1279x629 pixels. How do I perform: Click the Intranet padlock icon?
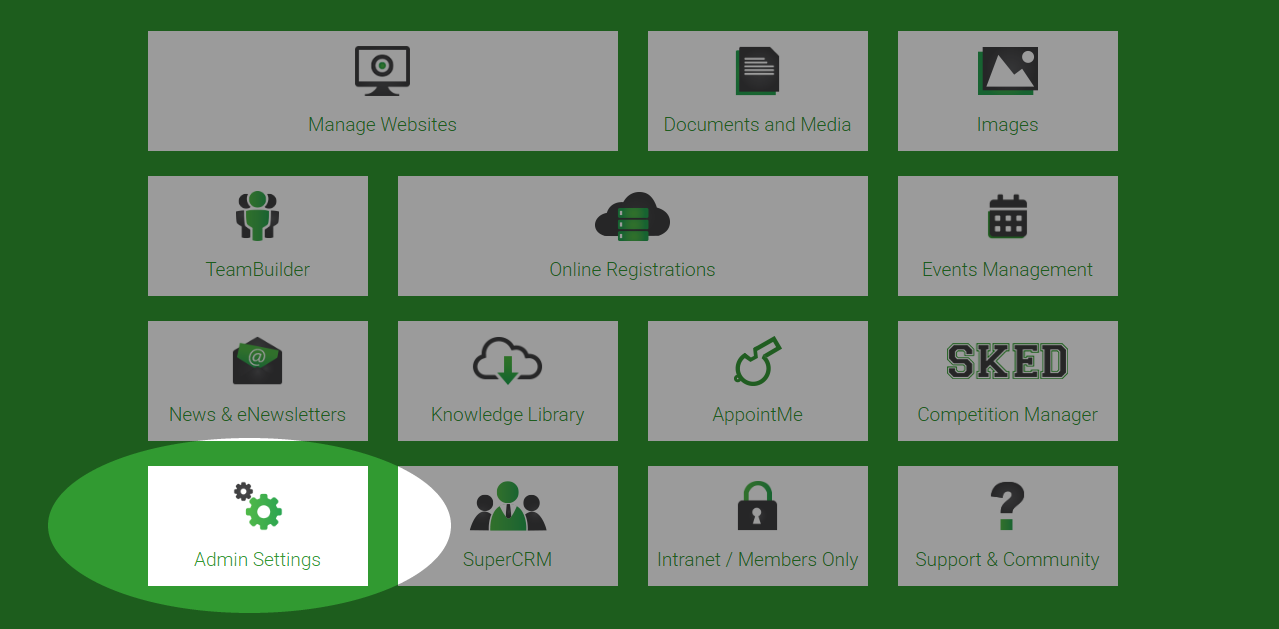click(757, 506)
